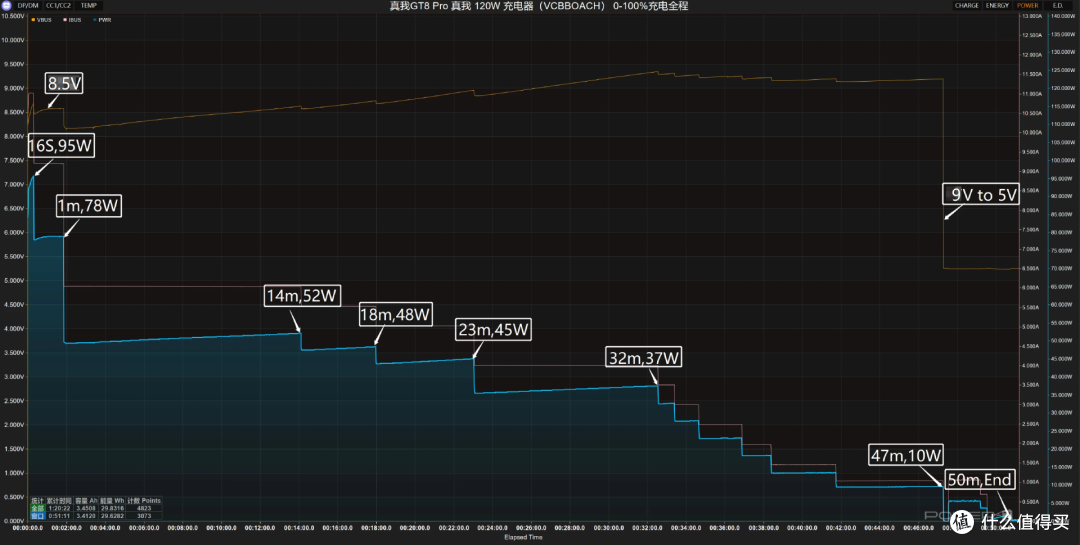Click the 29.6282 energy Wh cell
This screenshot has width=1080, height=545.
tap(112, 516)
